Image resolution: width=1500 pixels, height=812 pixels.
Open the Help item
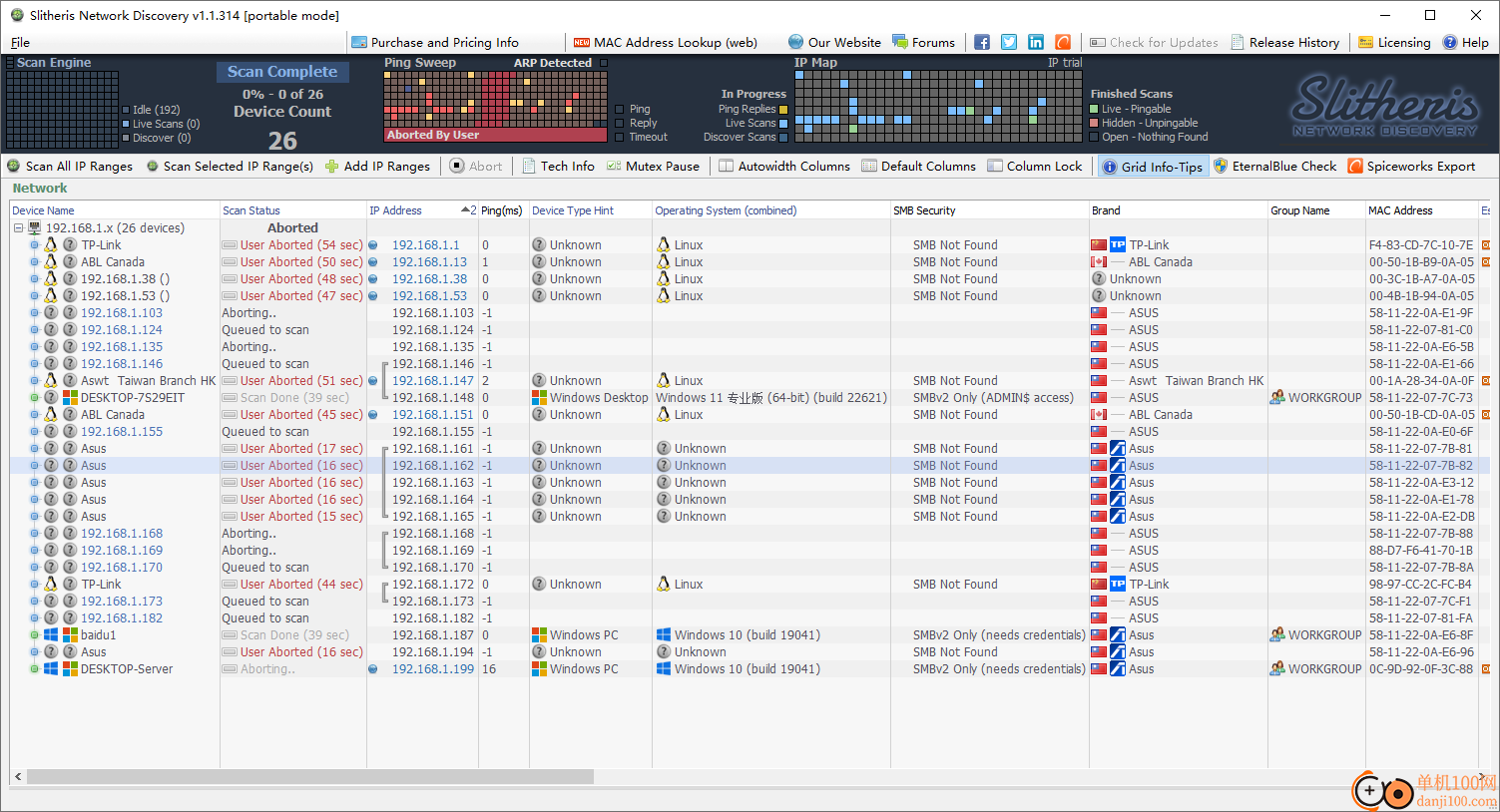pyautogui.click(x=1465, y=43)
